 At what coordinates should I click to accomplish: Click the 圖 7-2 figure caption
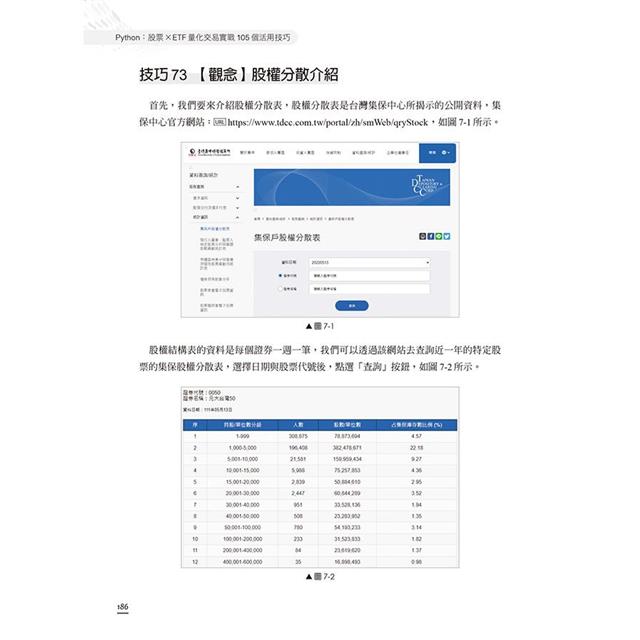point(320,577)
